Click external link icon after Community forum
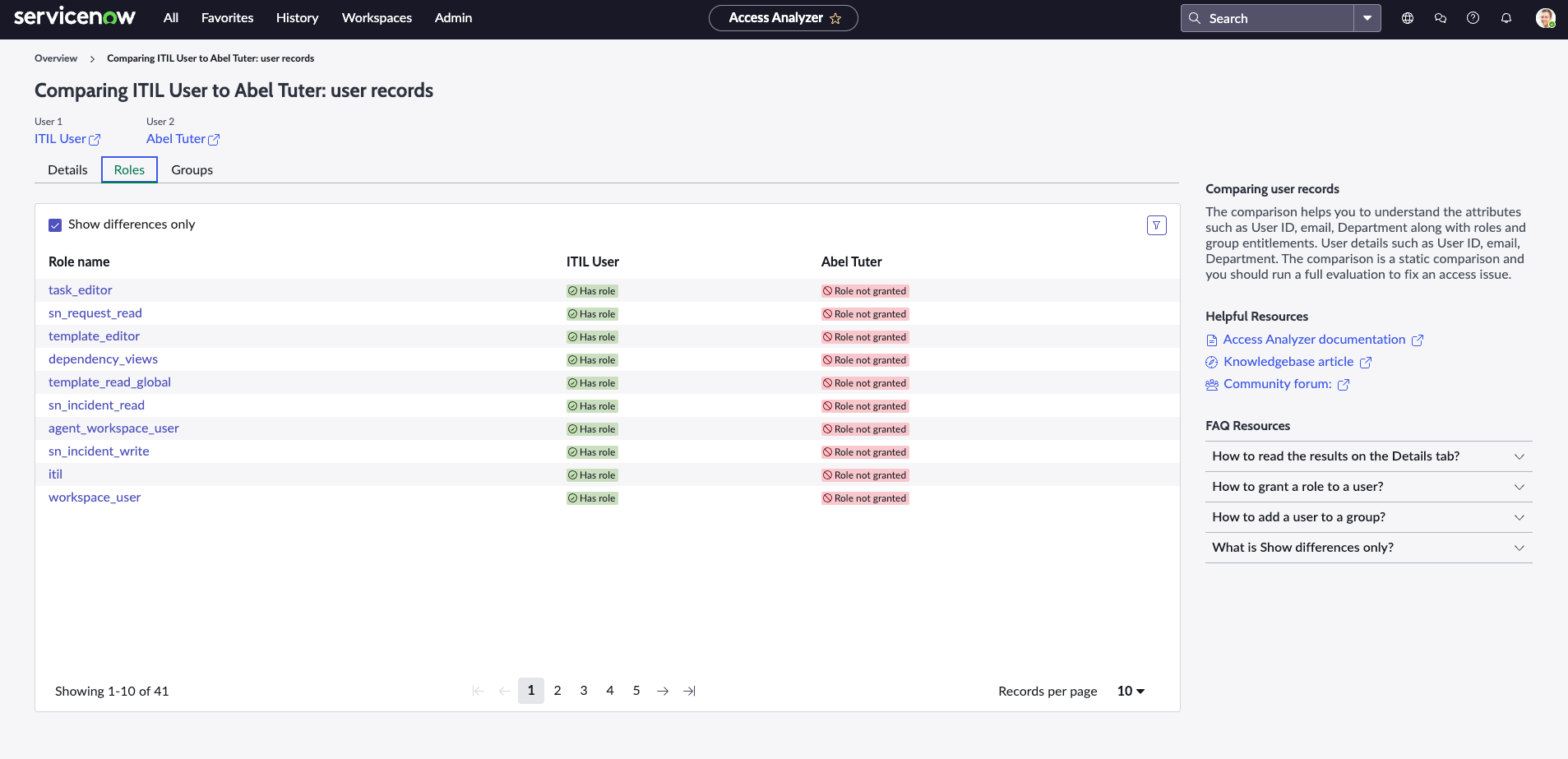Screen dimensions: 1568x759 (1344, 385)
